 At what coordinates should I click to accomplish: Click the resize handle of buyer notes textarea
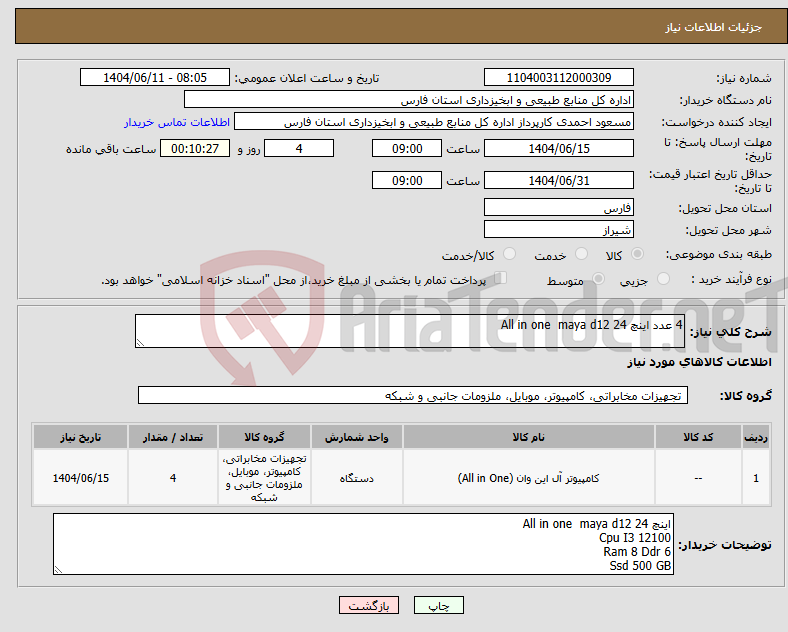click(58, 570)
